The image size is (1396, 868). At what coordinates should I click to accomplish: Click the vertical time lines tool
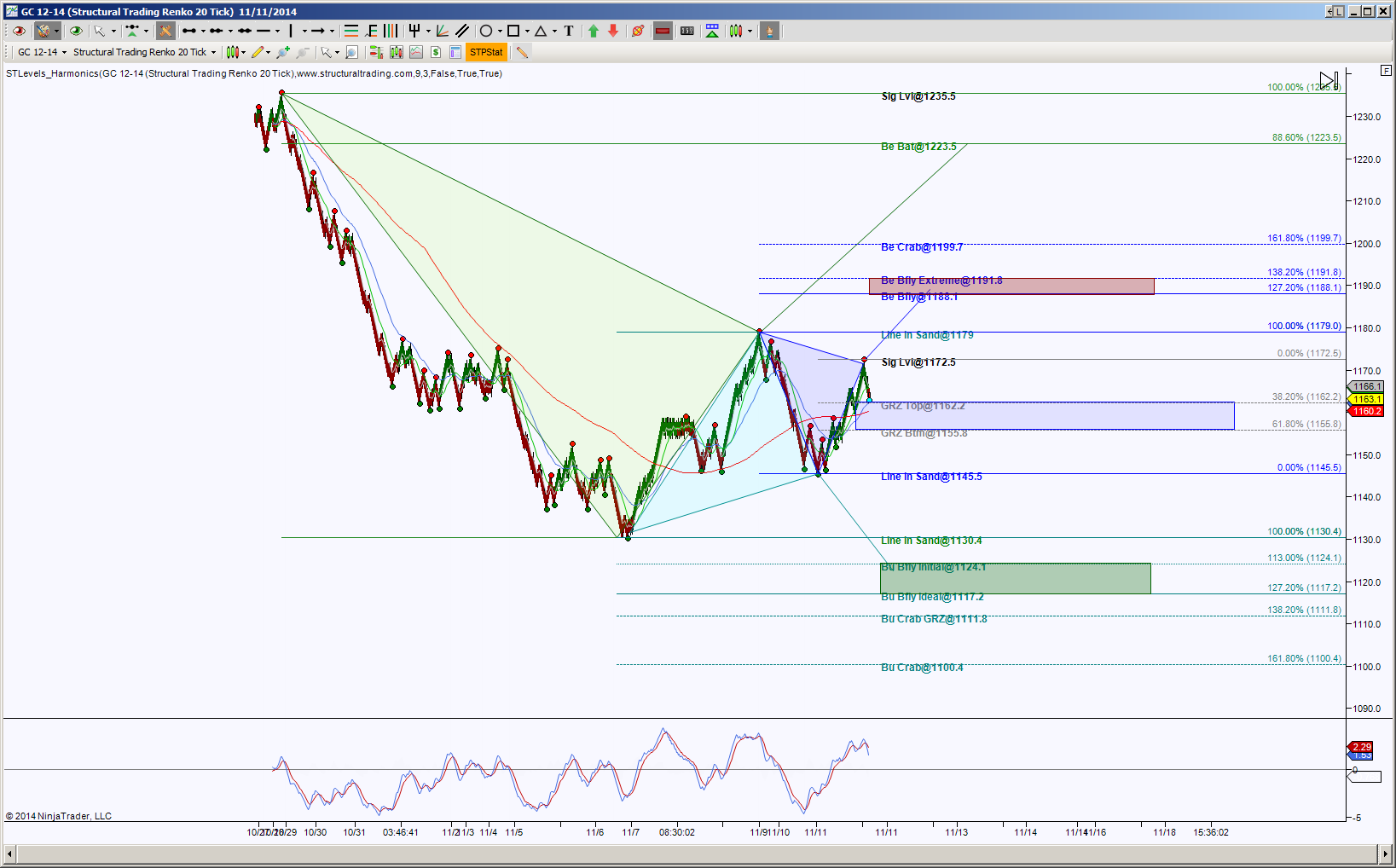[x=391, y=31]
